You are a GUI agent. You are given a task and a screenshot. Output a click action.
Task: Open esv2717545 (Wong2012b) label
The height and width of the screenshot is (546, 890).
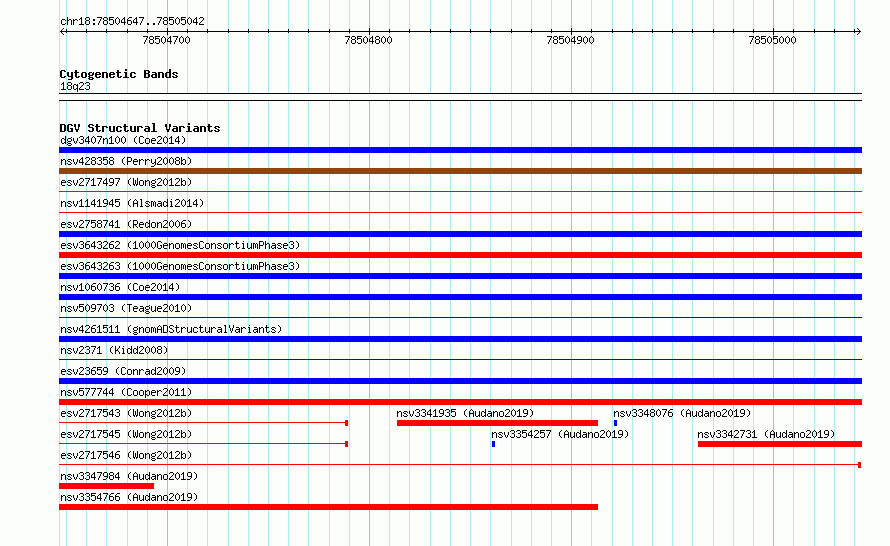[126, 434]
